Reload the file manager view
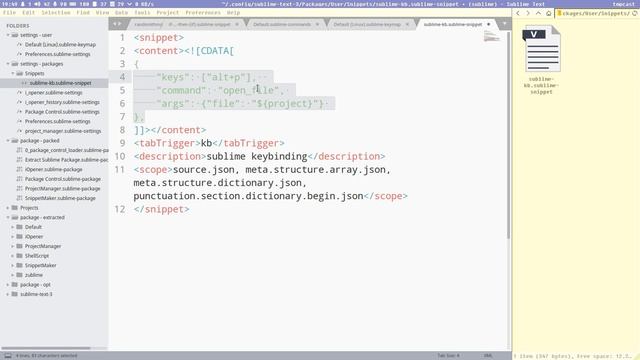Viewport: 640px width, 360px height. click(635, 13)
